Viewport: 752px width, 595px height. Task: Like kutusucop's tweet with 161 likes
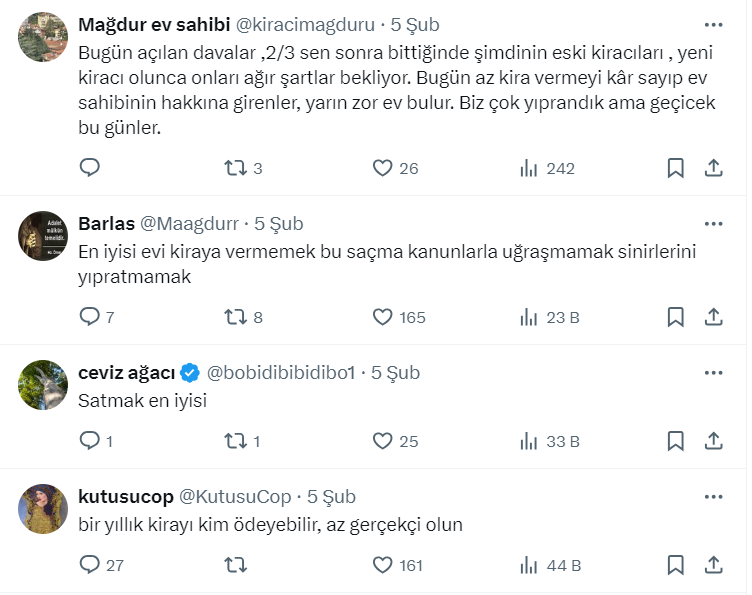click(x=382, y=565)
